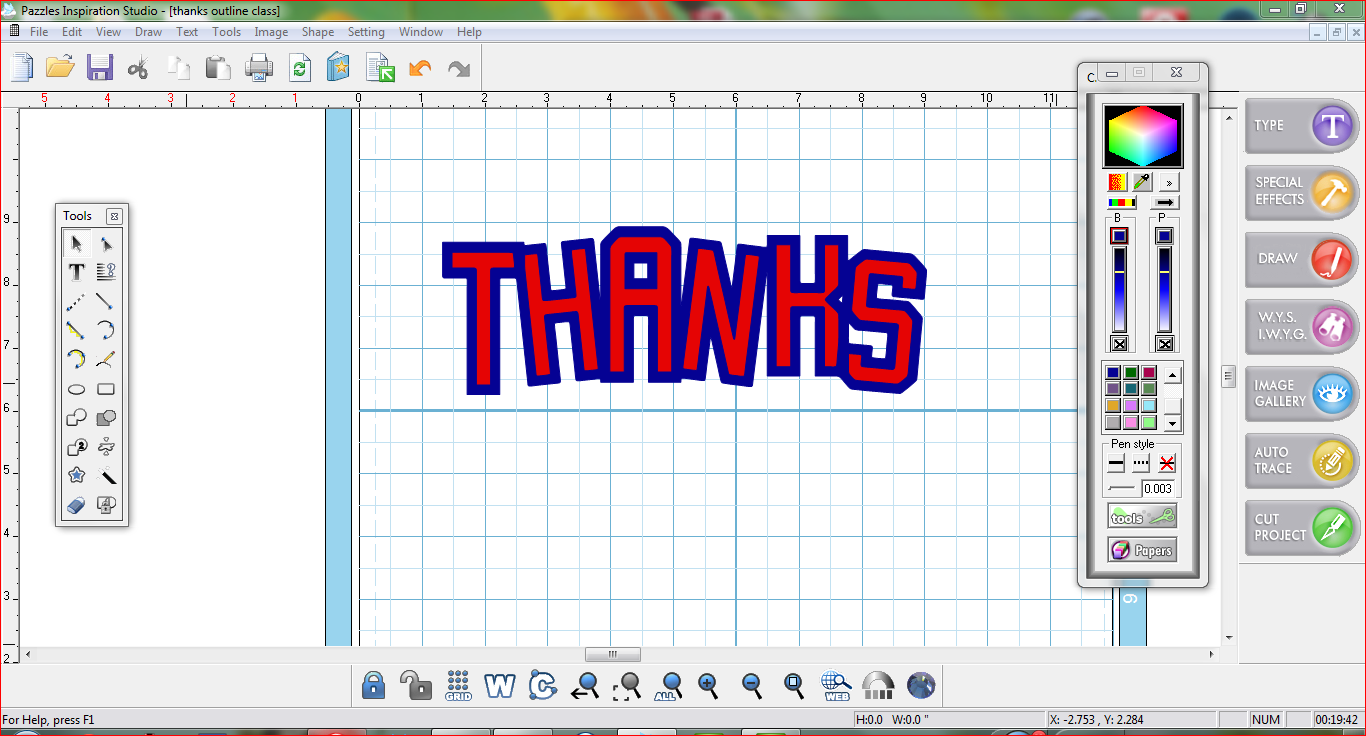Collapse color swatch list with up arrow

click(1173, 376)
